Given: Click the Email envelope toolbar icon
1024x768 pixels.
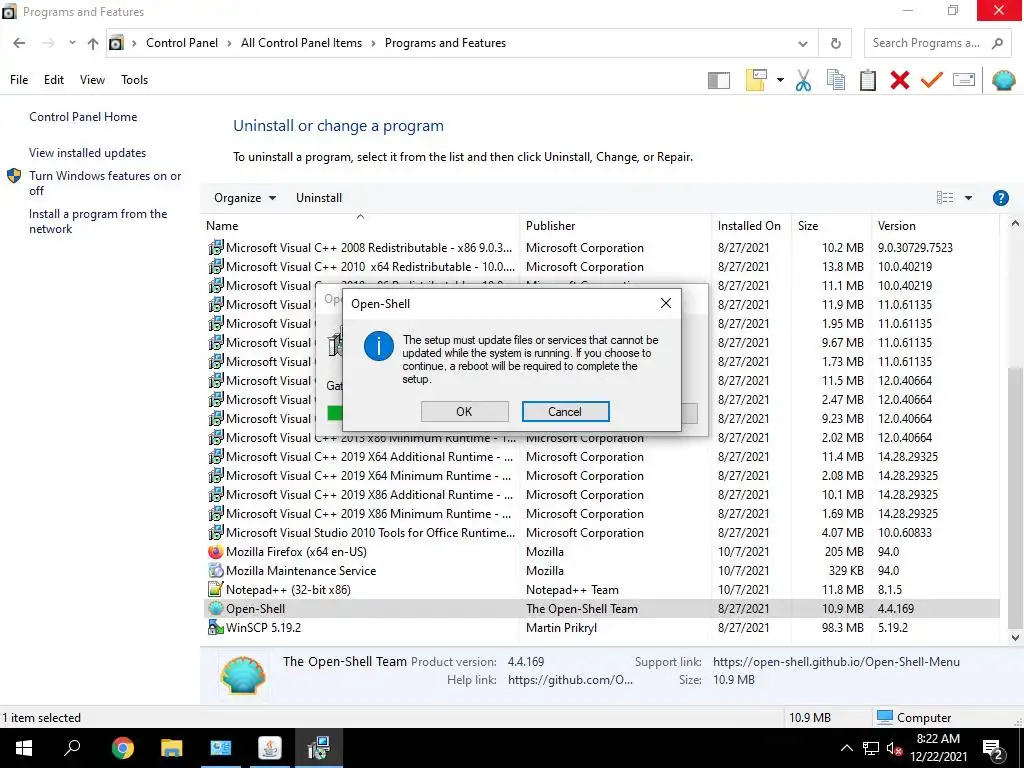Looking at the screenshot, I should [964, 80].
